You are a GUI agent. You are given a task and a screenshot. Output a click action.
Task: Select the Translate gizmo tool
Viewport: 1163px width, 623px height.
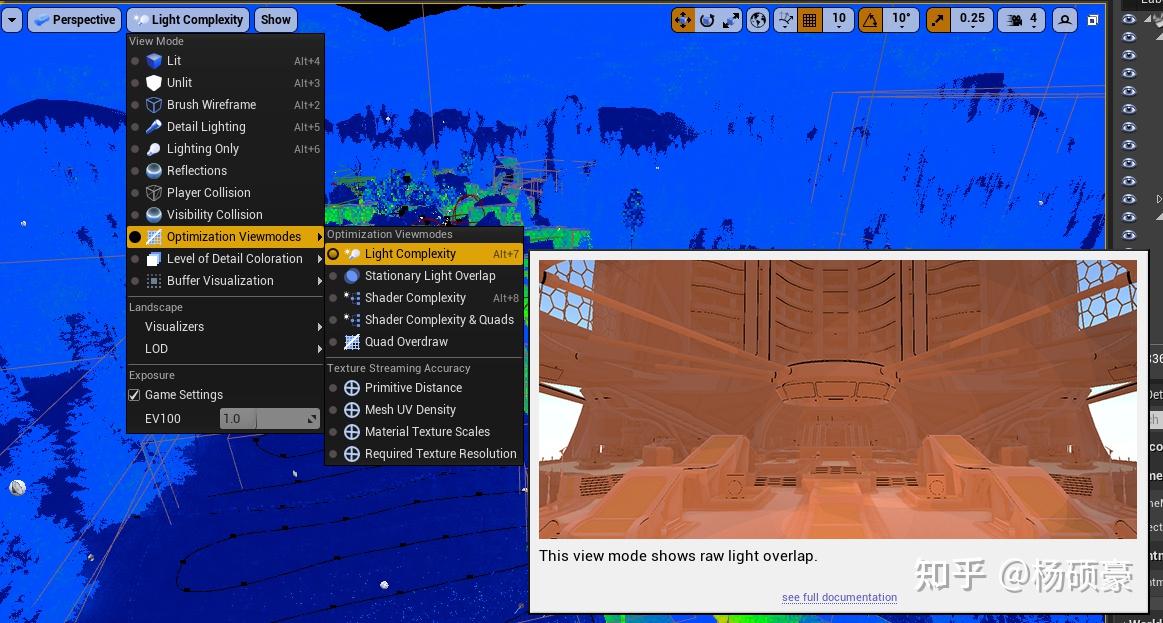point(682,20)
